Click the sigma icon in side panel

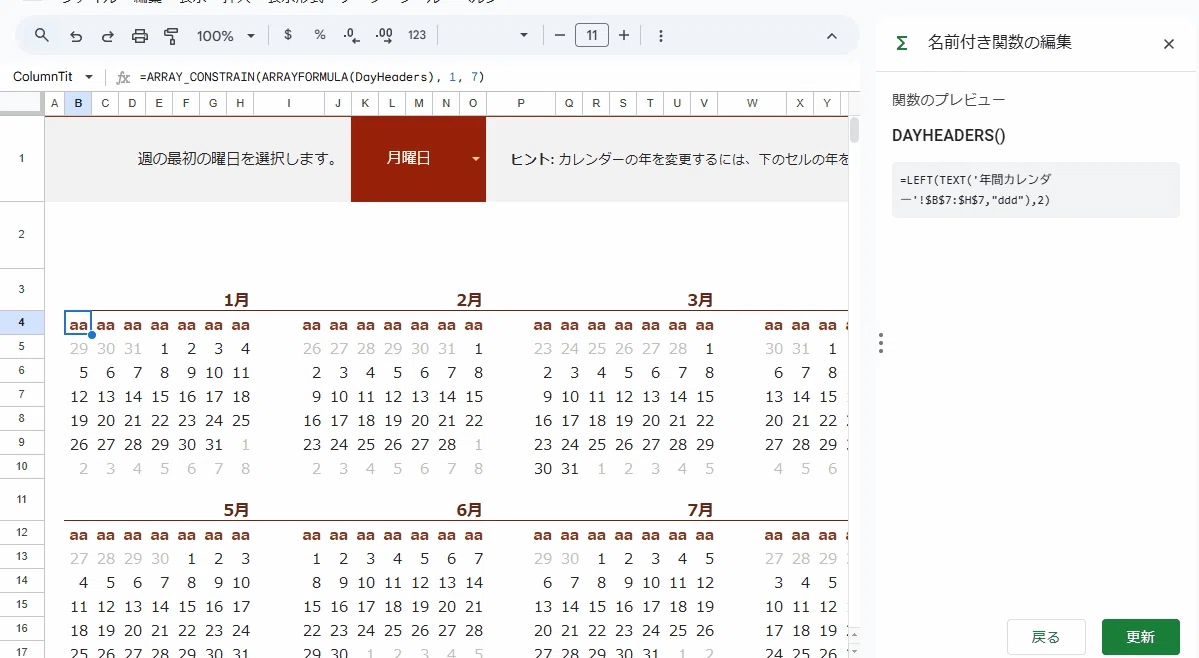click(x=902, y=44)
